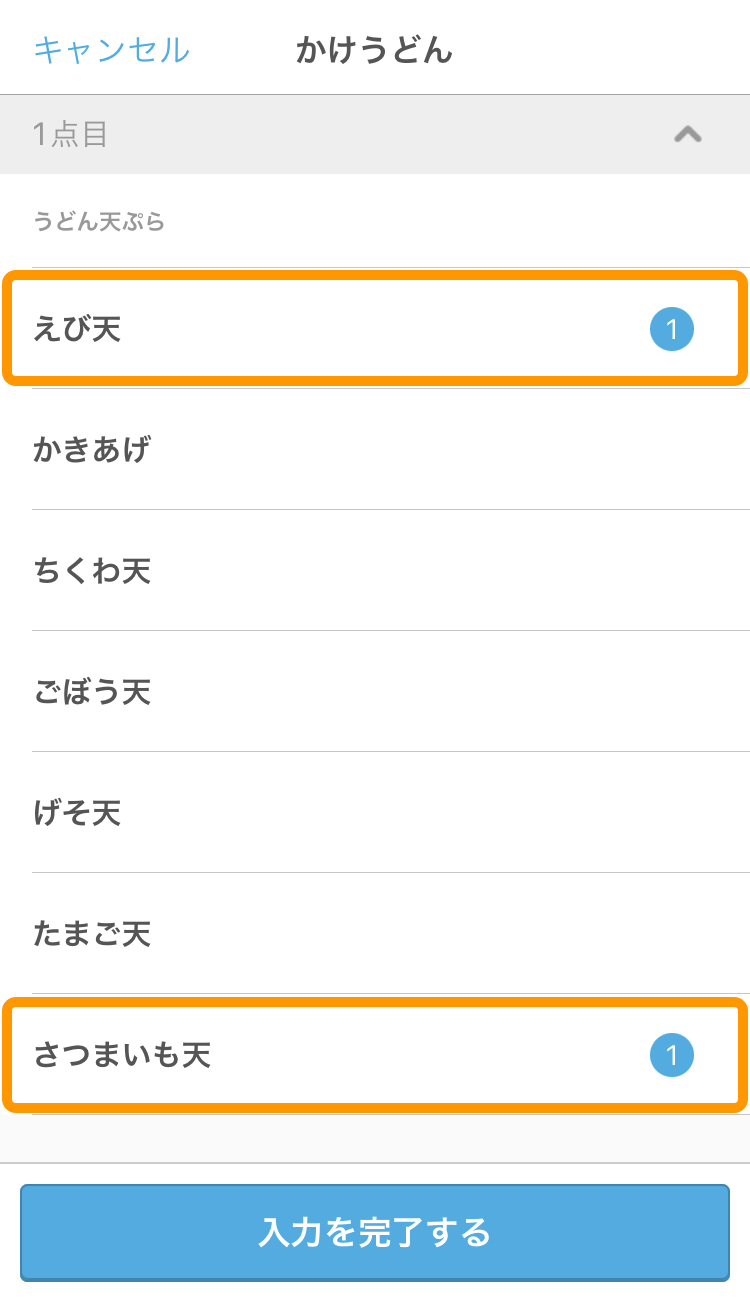Tap the かきあげ text label
Image resolution: width=750 pixels, height=1300 pixels.
tap(92, 450)
